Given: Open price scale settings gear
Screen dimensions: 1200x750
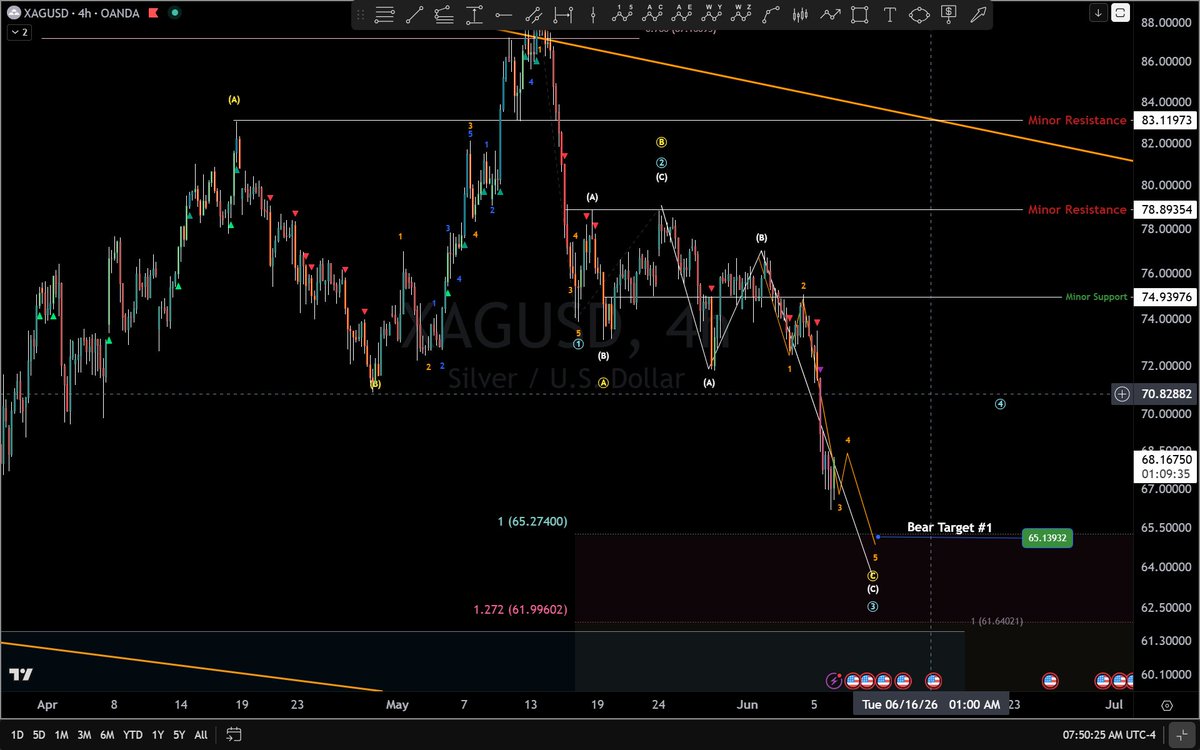Looking at the screenshot, I should (x=1167, y=705).
